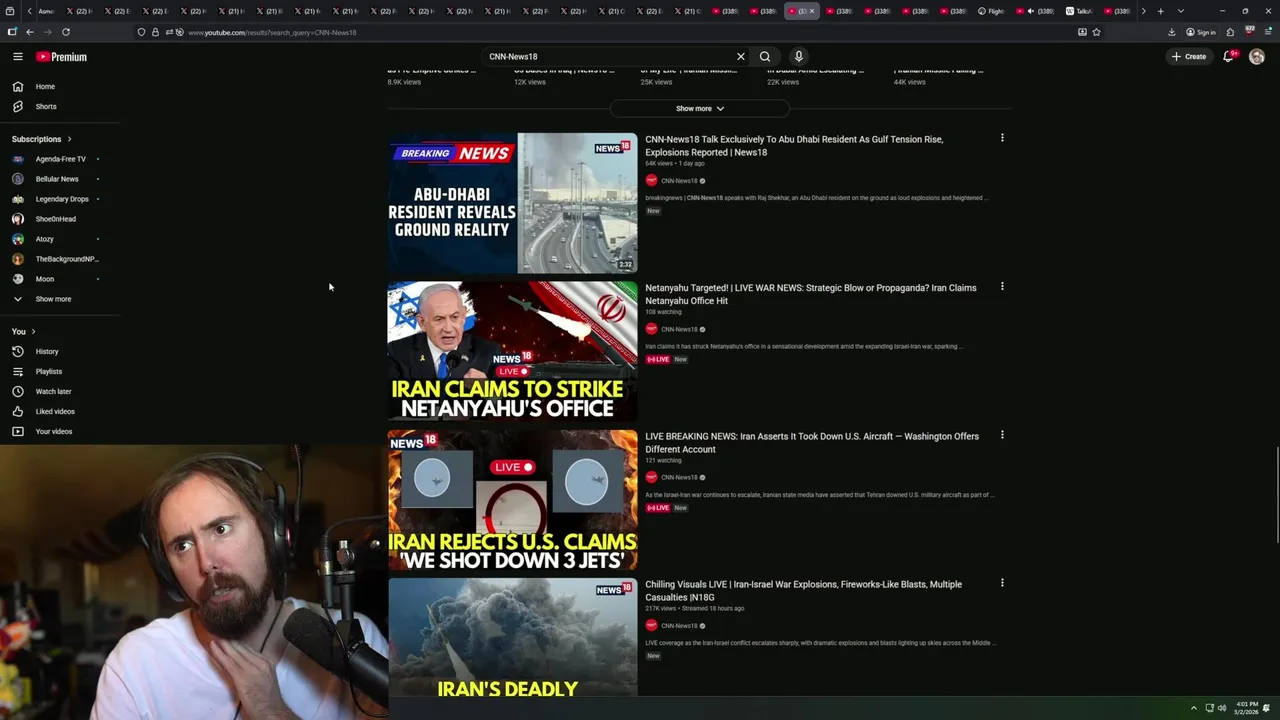Open more options for Netanyahu Targeted video
The height and width of the screenshot is (720, 1280).
coord(1002,287)
